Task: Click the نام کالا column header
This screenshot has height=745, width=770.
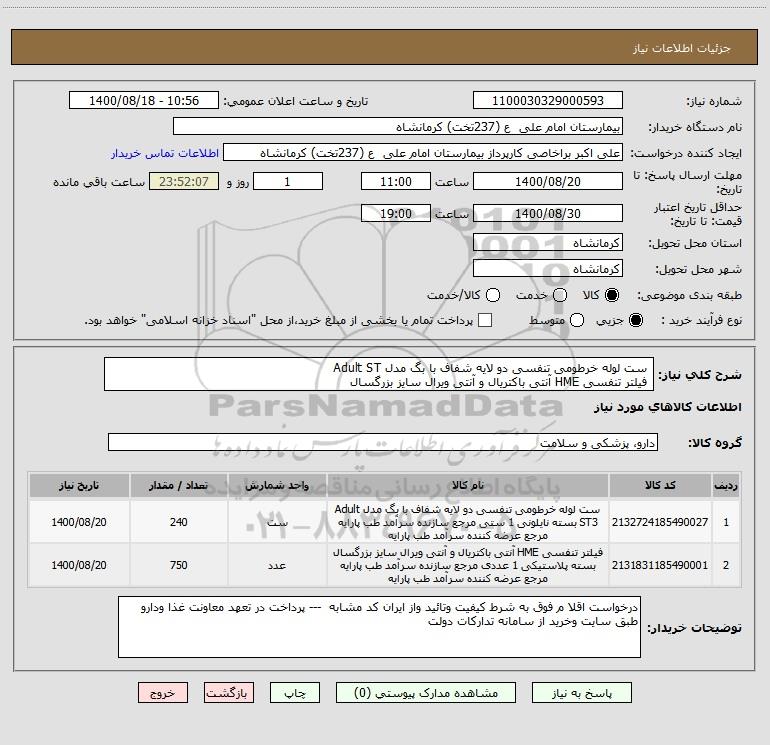Action: pos(468,485)
